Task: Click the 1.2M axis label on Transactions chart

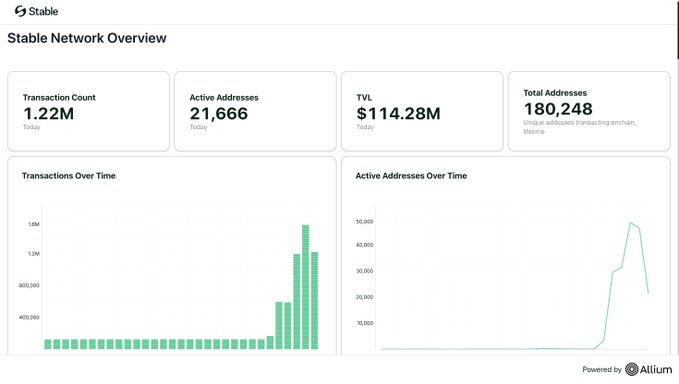Action: point(34,254)
